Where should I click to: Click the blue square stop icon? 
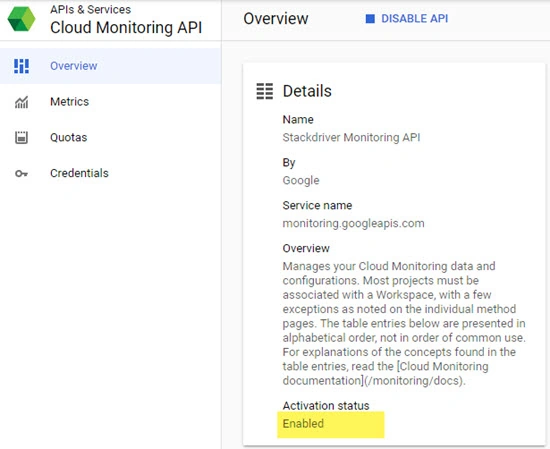tap(370, 19)
